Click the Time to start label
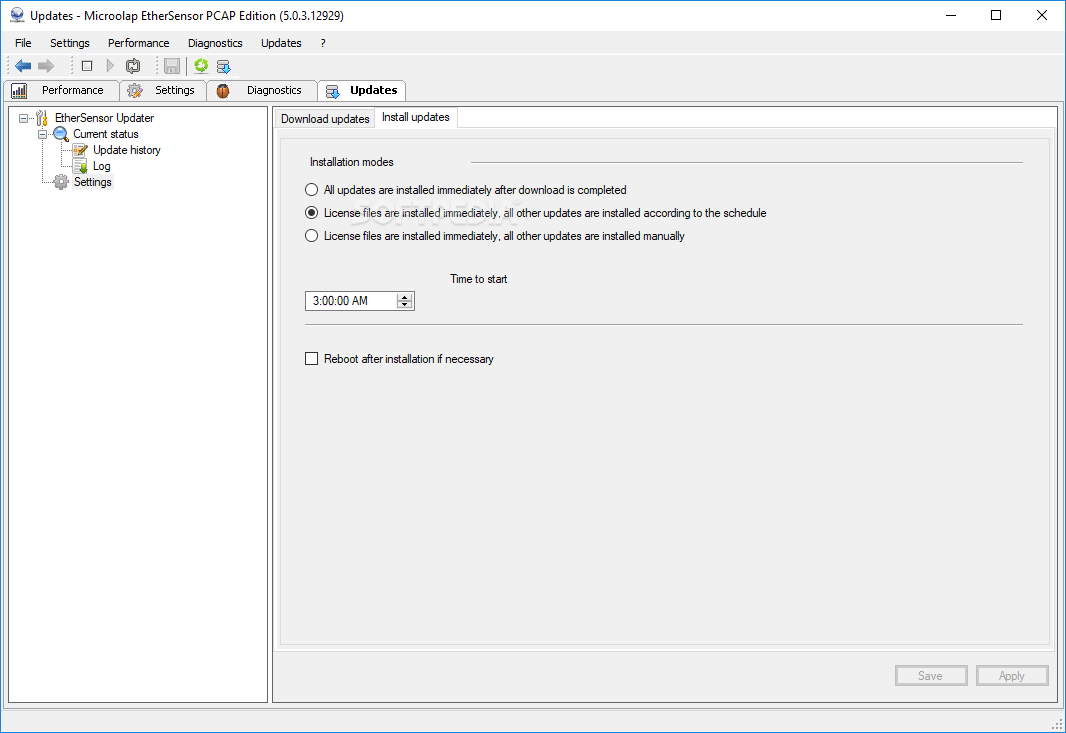1066x733 pixels. [x=479, y=279]
